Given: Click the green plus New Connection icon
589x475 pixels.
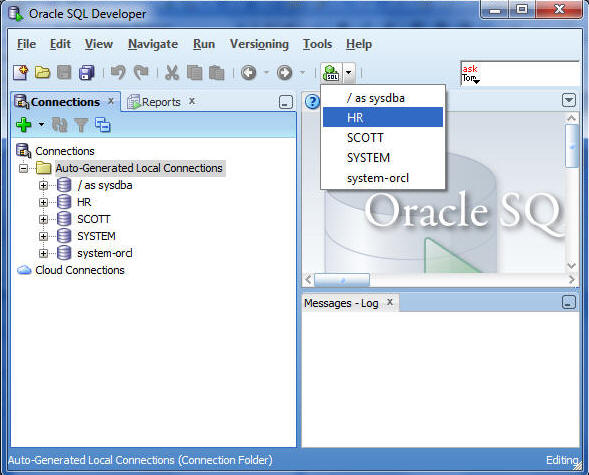Looking at the screenshot, I should pyautogui.click(x=24, y=125).
